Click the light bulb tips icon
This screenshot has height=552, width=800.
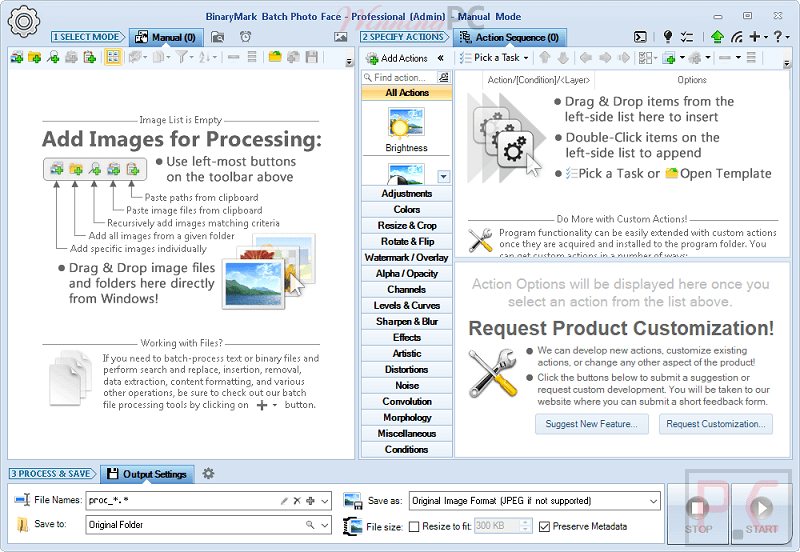click(667, 37)
